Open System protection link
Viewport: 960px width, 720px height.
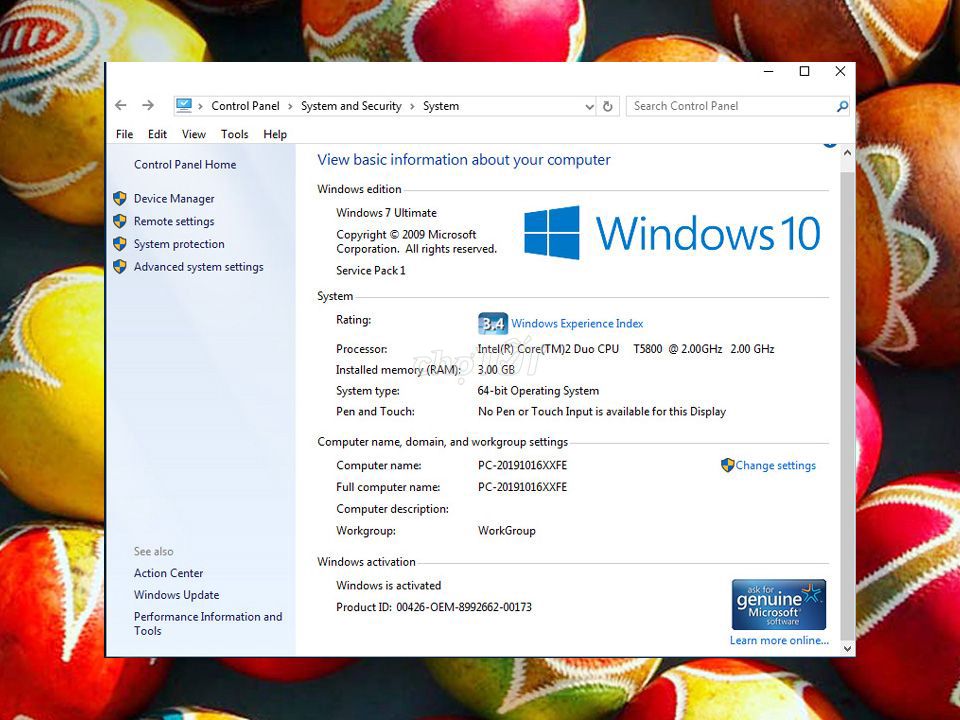click(179, 244)
